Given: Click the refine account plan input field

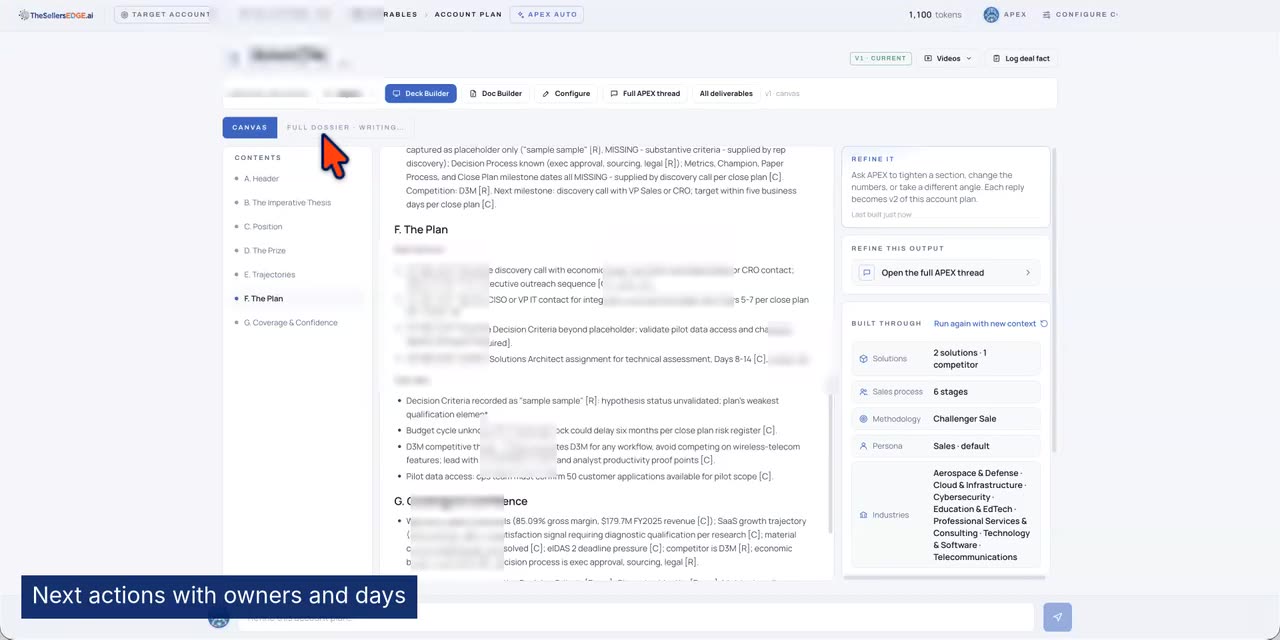Looking at the screenshot, I should point(636,617).
